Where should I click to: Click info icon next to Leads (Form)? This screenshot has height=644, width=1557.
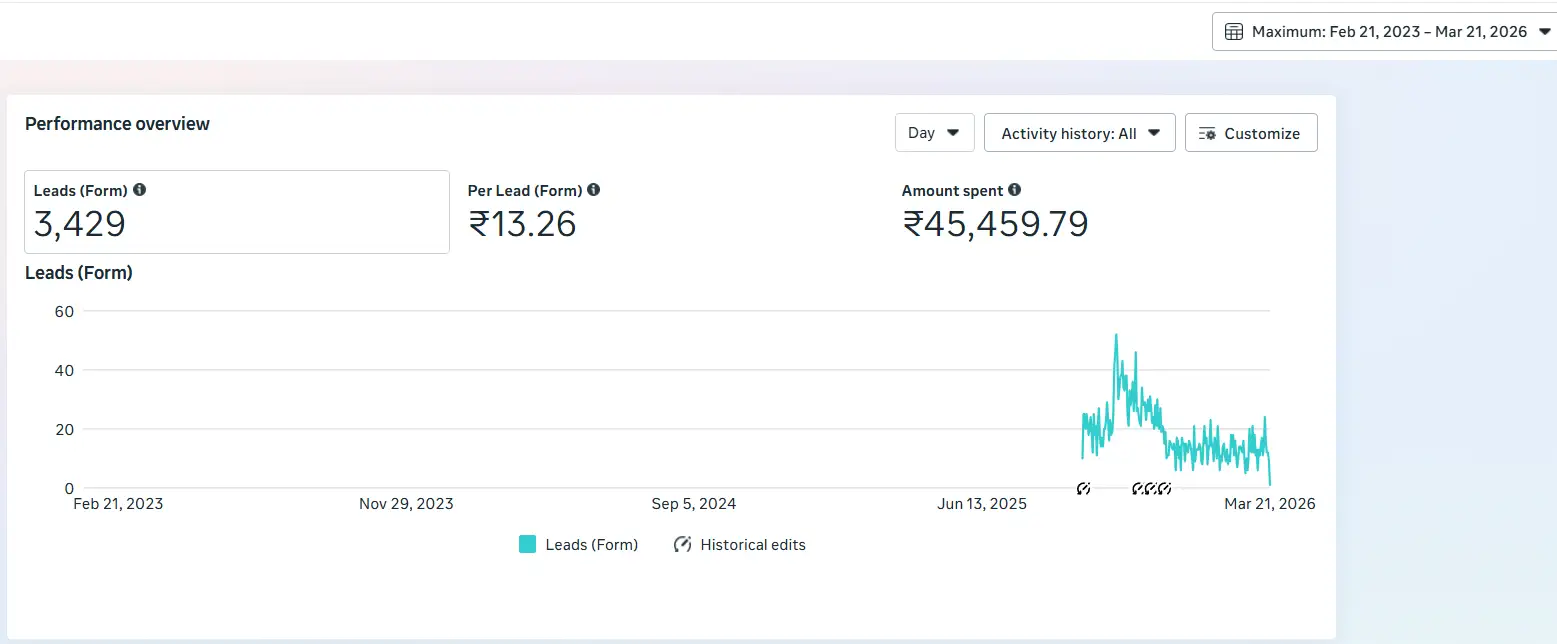pyautogui.click(x=140, y=190)
